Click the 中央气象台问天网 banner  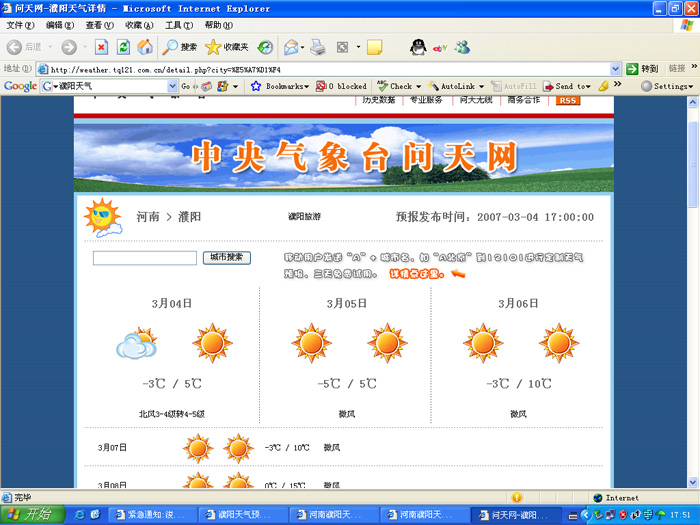coord(344,156)
